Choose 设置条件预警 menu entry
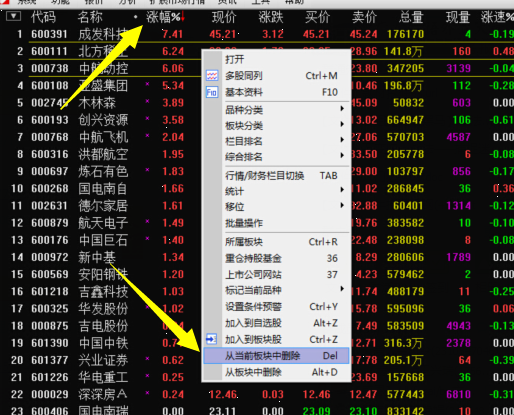This screenshot has width=514, height=415. [276, 307]
